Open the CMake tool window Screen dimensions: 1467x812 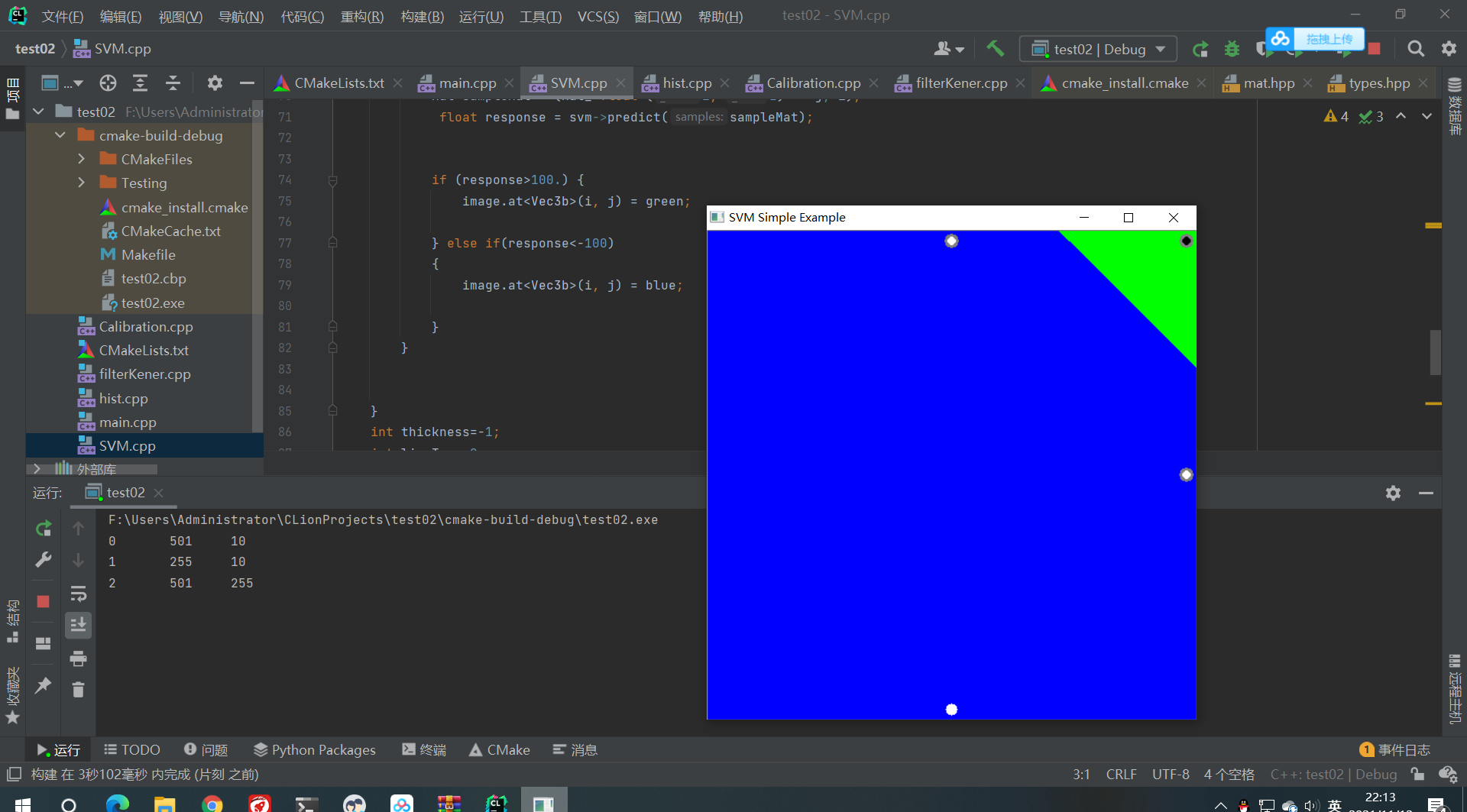pos(499,749)
